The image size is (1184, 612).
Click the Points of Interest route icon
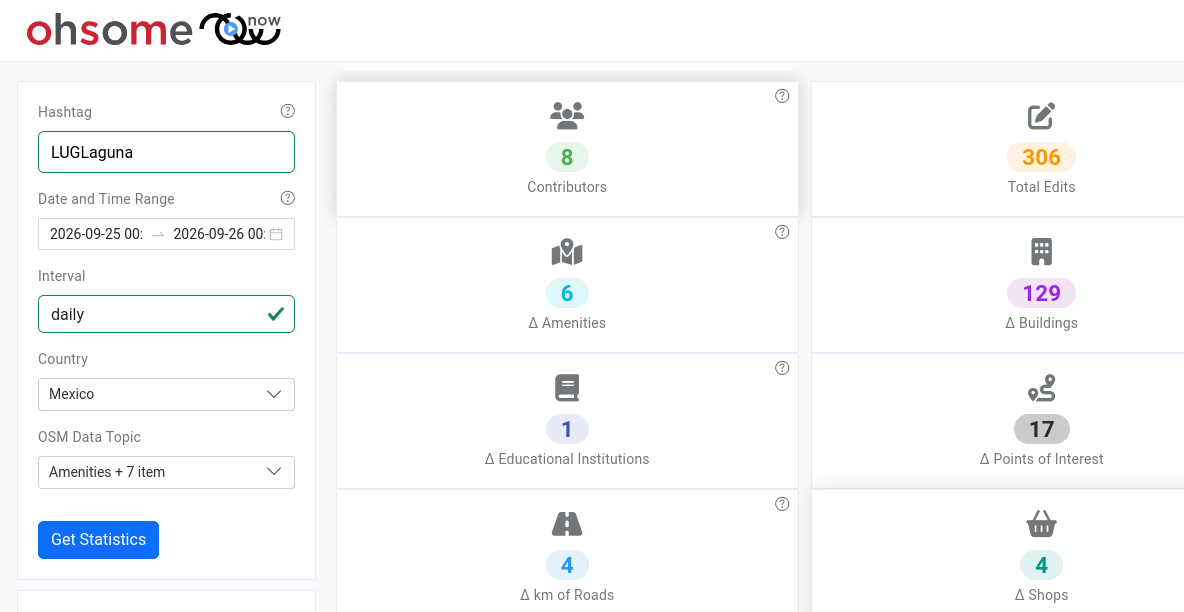pyautogui.click(x=1041, y=388)
